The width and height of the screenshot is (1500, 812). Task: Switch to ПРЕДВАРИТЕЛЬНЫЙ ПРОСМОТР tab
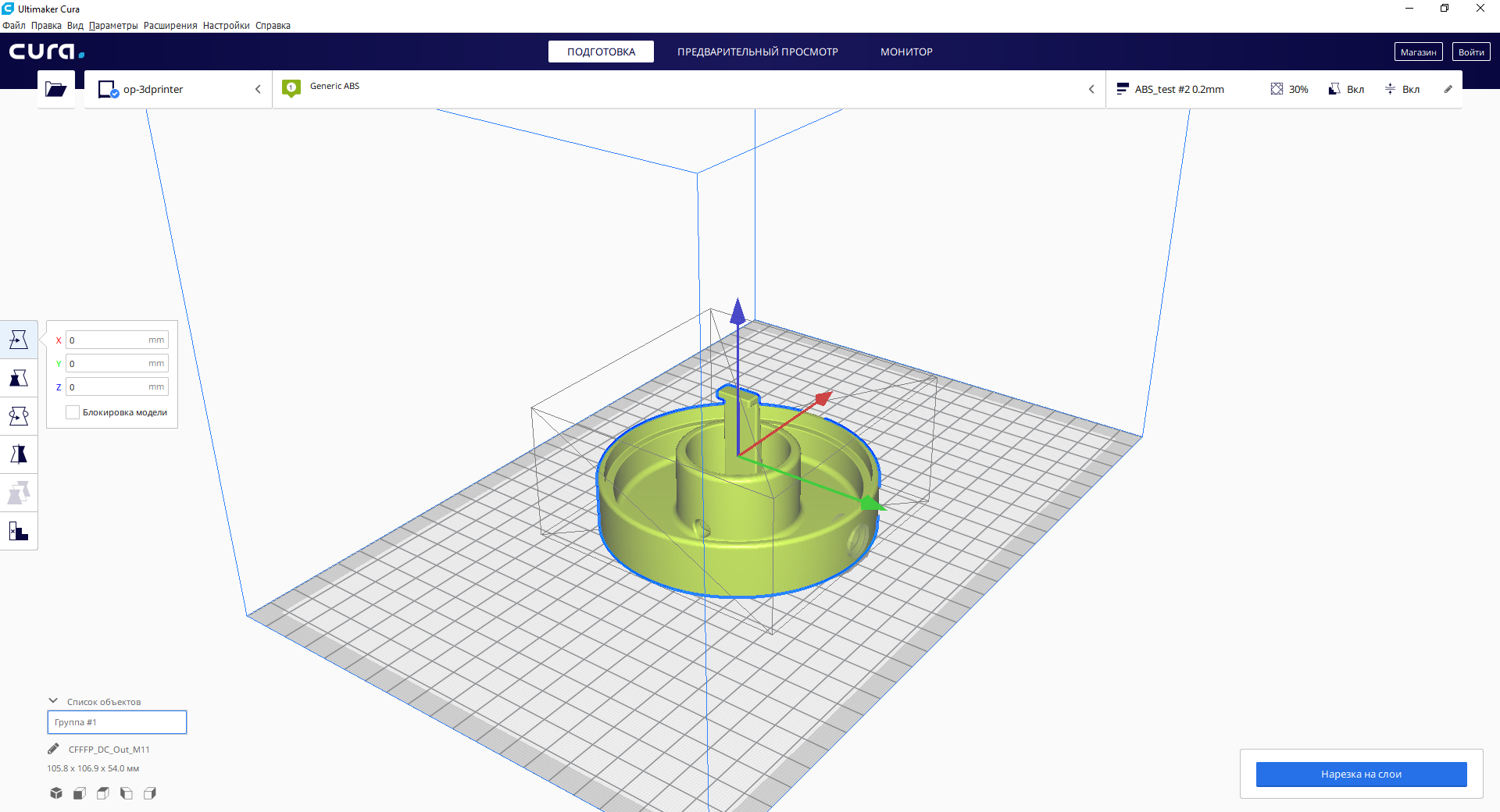[757, 52]
